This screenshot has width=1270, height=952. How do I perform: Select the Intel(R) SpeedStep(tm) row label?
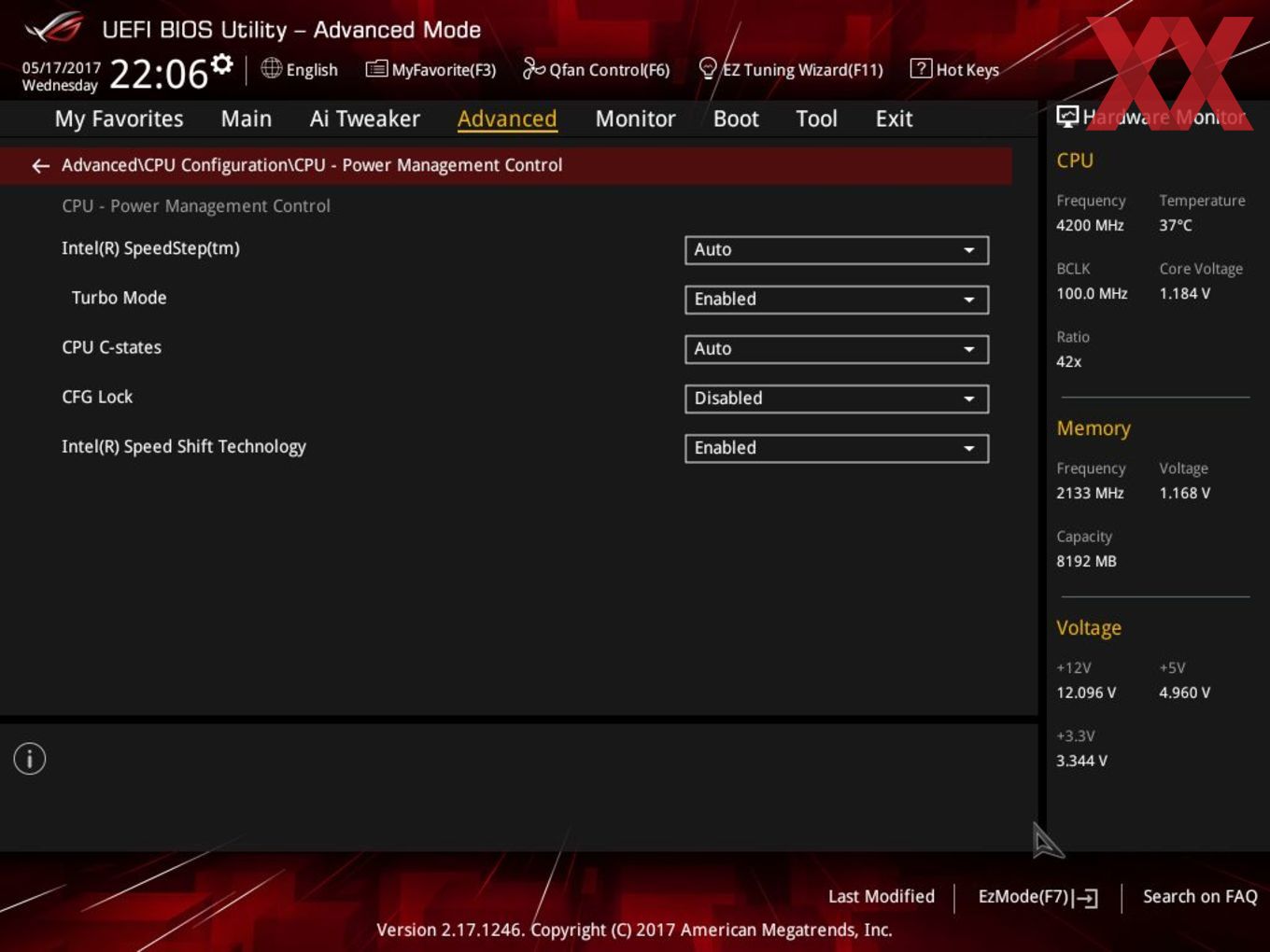coord(150,248)
